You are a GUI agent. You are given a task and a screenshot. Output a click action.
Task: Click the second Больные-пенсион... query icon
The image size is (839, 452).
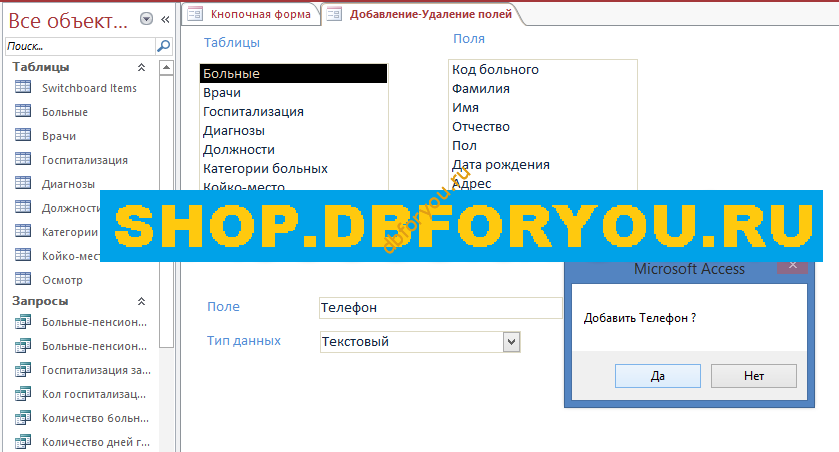23,346
